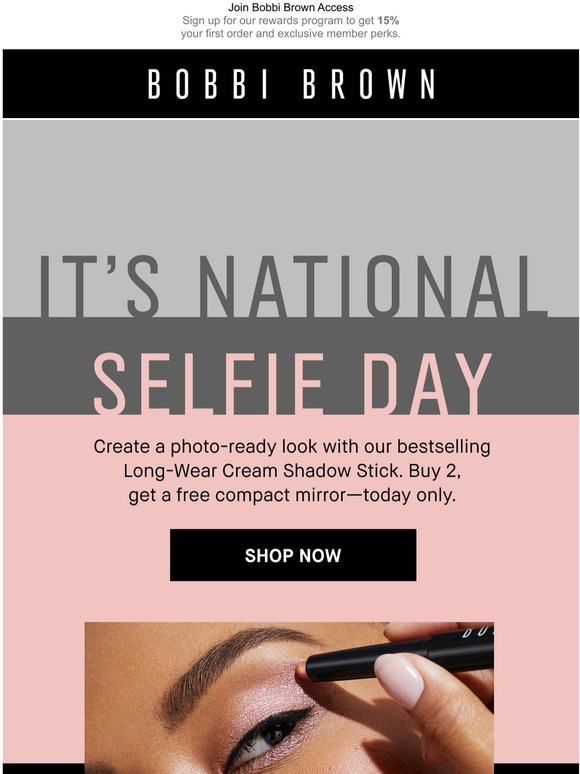
Task: Open the eye makeup product photo
Action: (289, 698)
